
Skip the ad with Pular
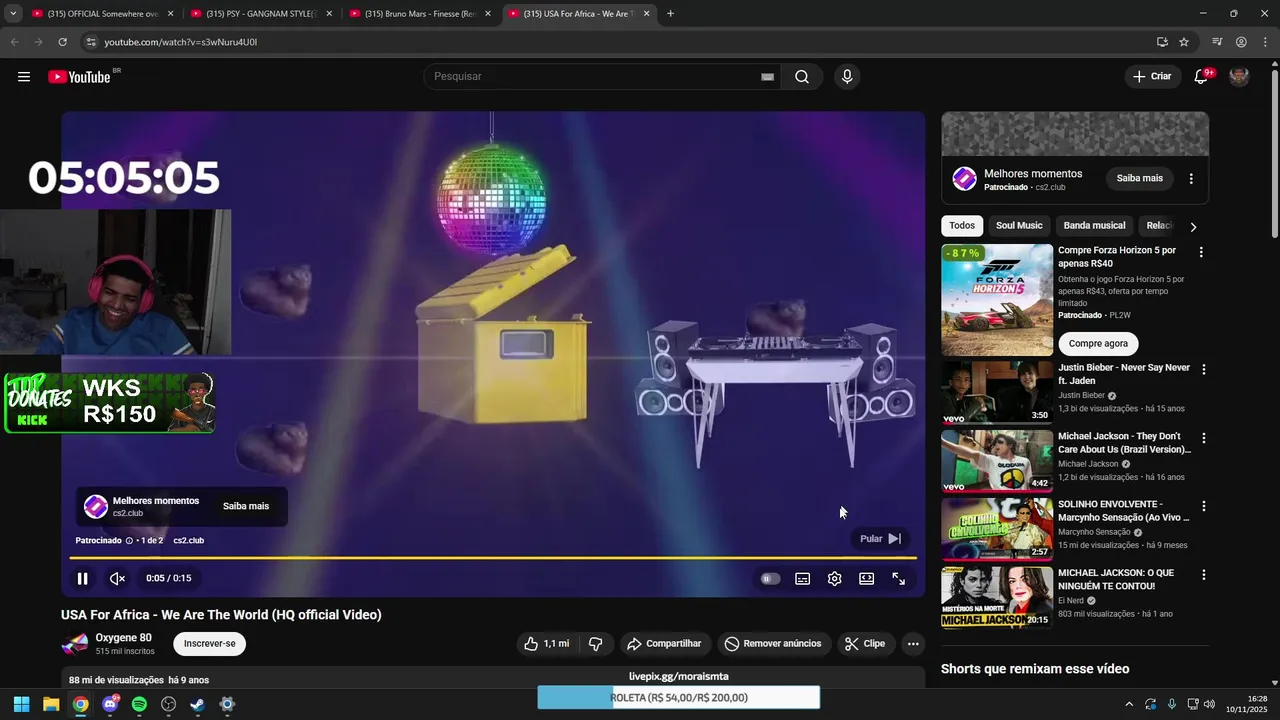[880, 539]
